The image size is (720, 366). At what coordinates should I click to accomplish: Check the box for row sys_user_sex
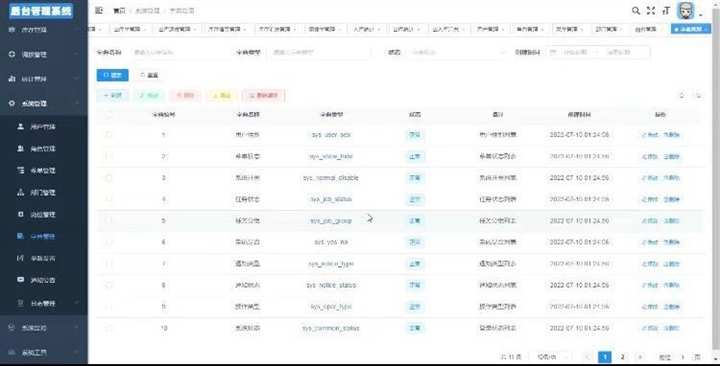click(x=109, y=135)
